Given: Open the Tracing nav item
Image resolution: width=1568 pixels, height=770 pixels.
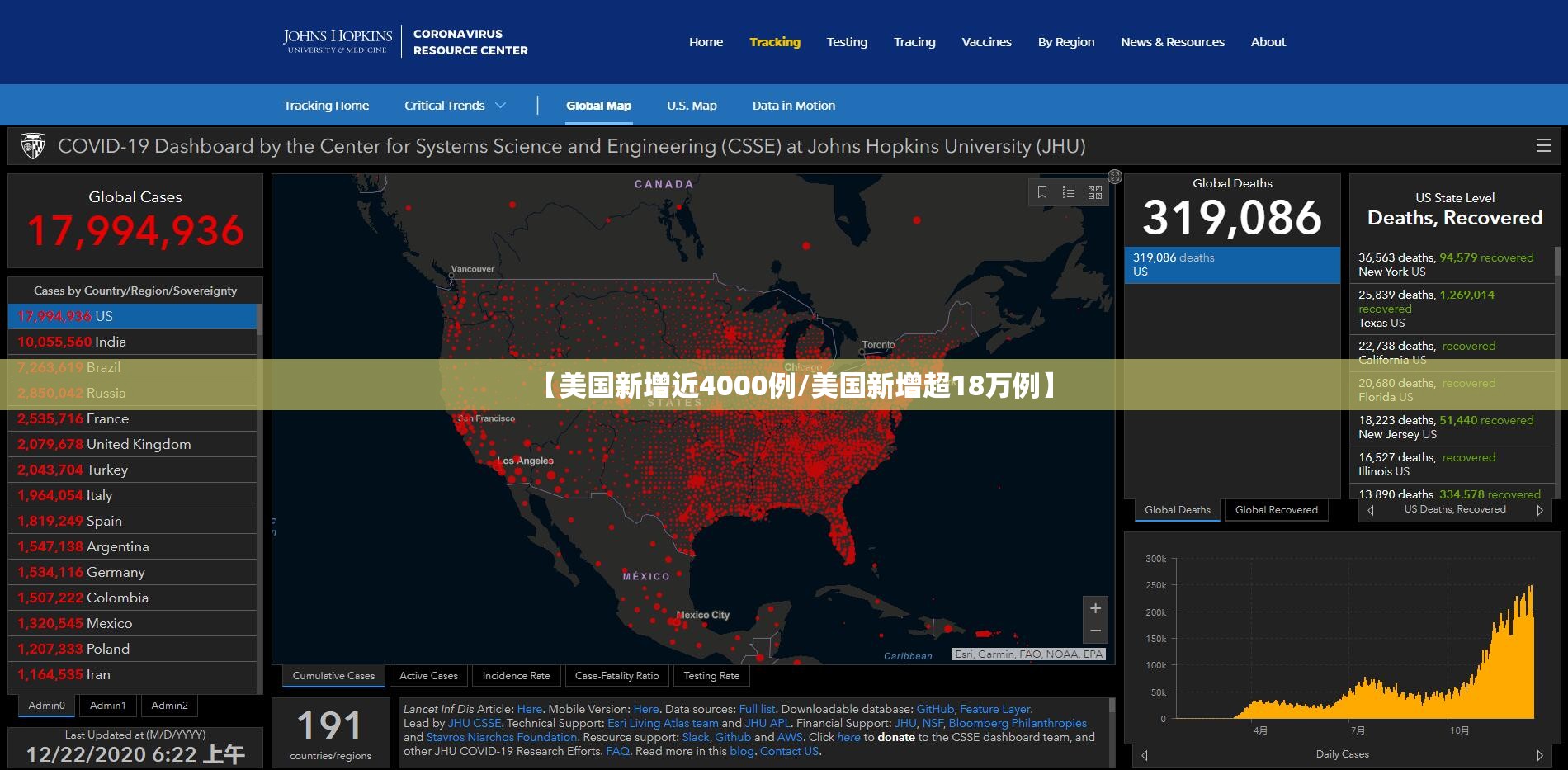Looking at the screenshot, I should point(914,42).
